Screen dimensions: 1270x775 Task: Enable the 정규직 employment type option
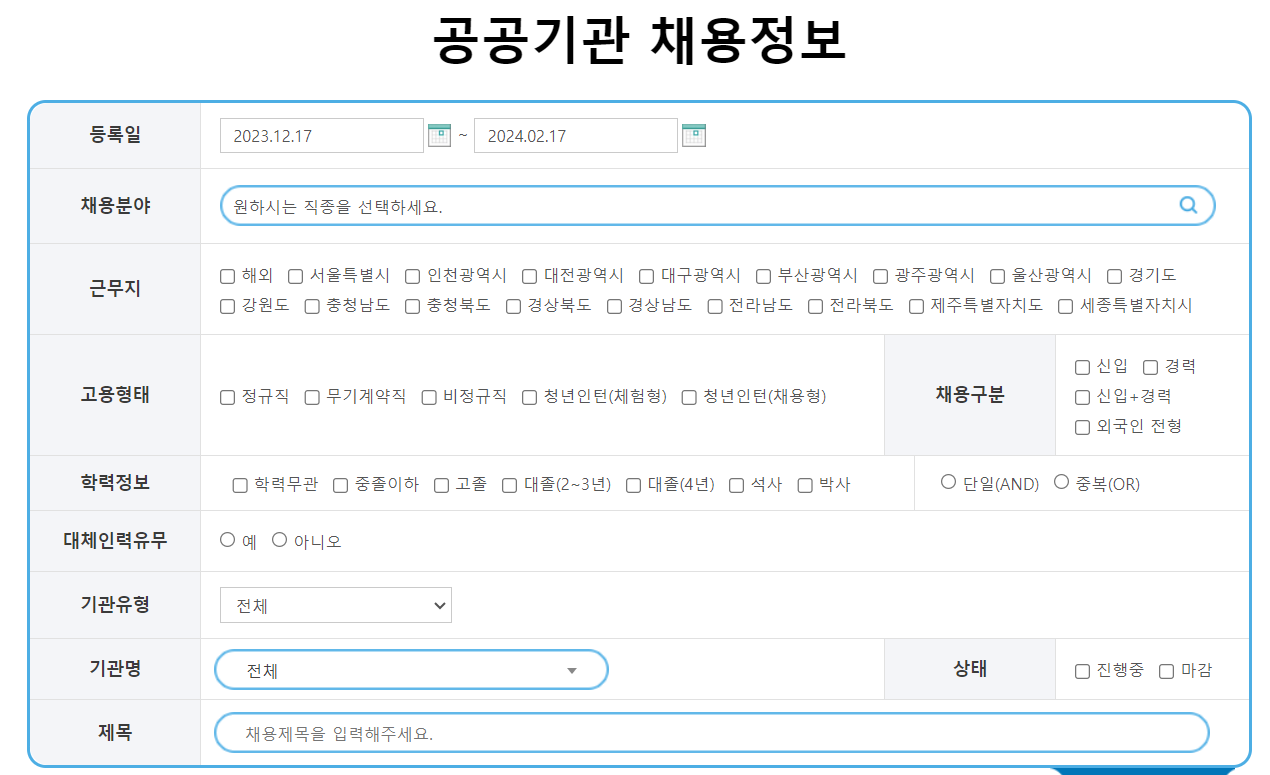[x=226, y=396]
